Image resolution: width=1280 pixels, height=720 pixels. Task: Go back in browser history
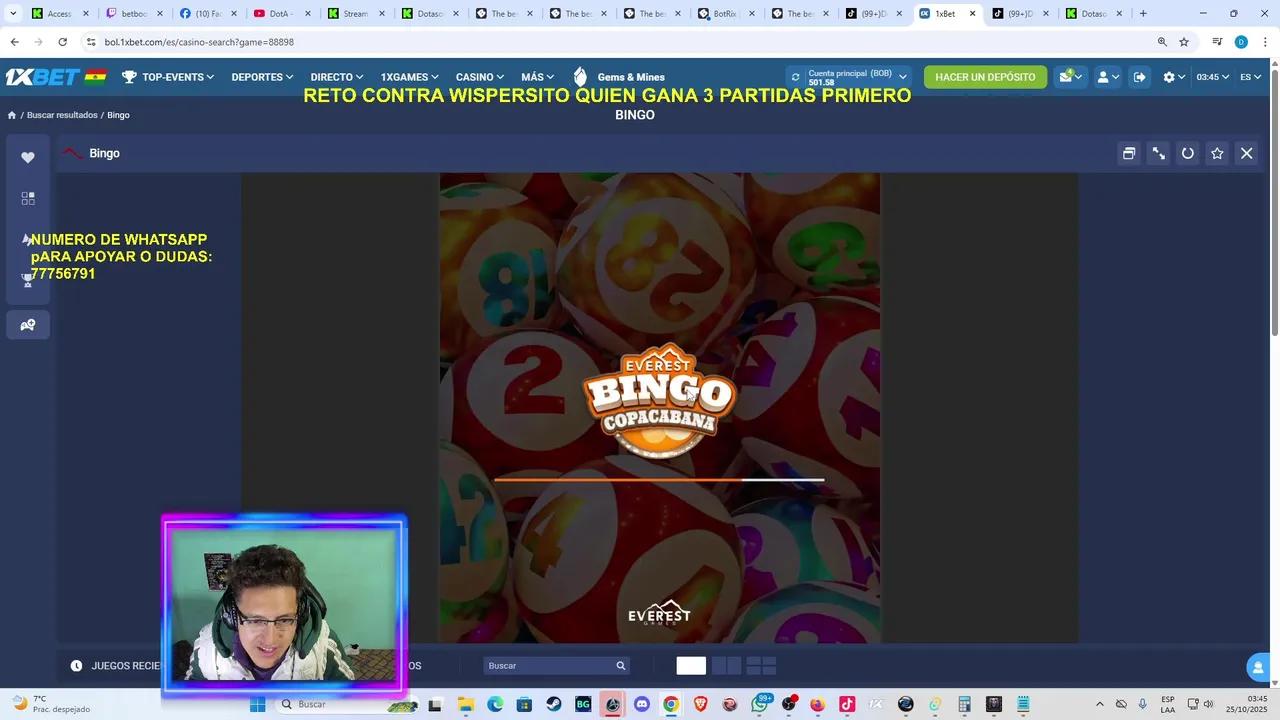point(14,42)
